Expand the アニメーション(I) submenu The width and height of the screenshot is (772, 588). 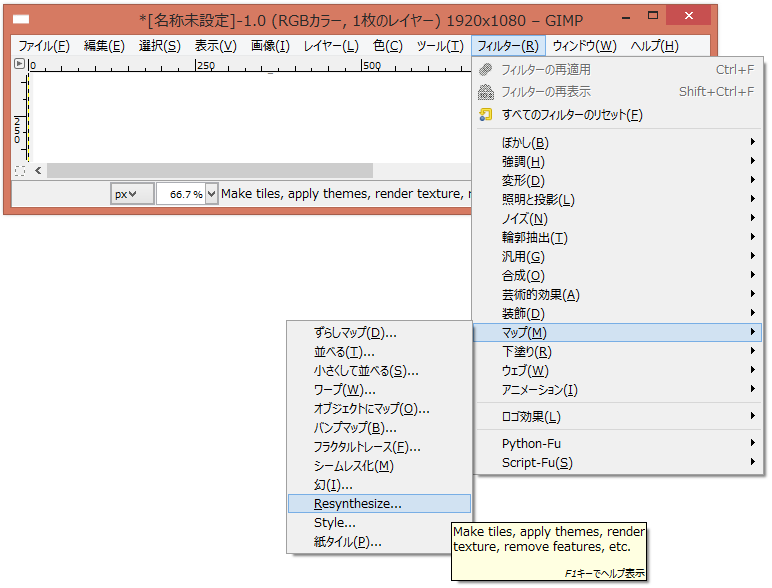point(617,390)
